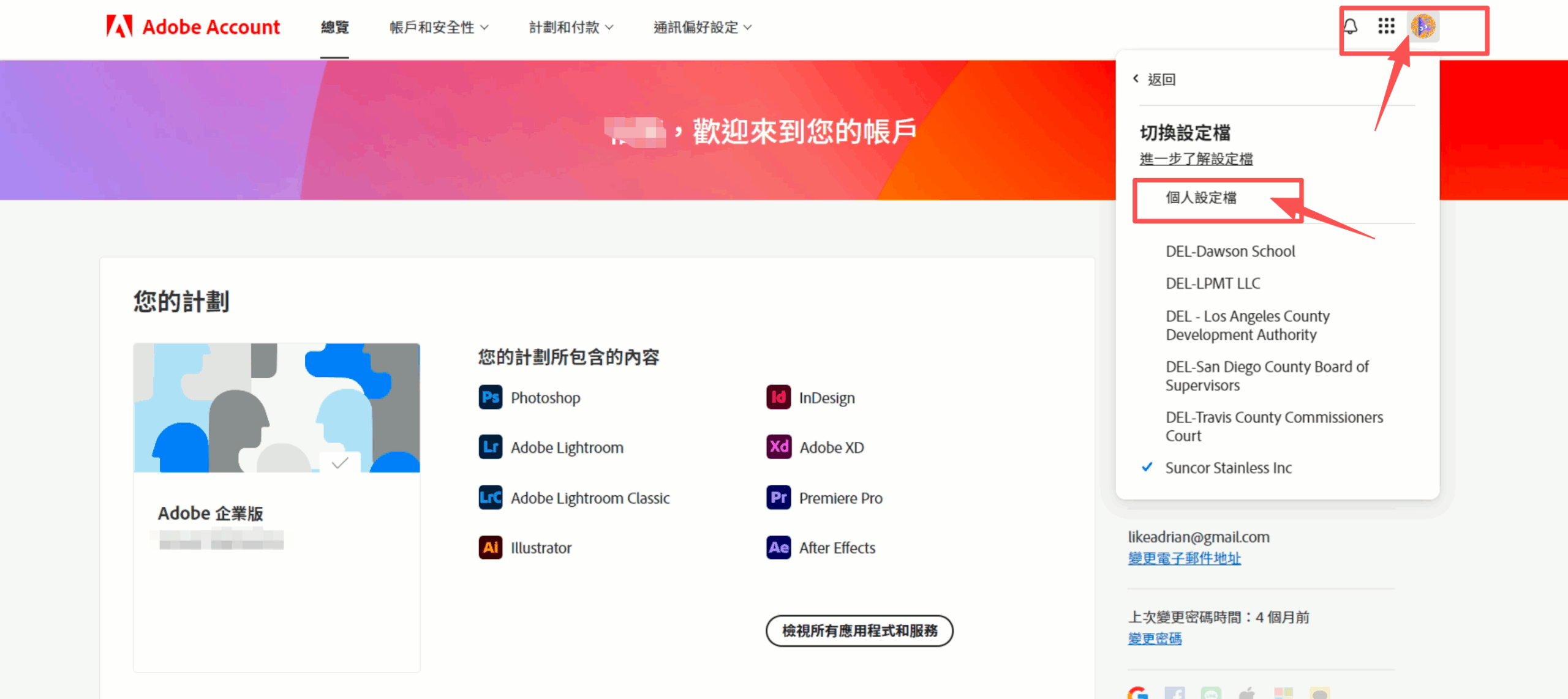Expand the 計劃和付款 dropdown menu
Screen dimensions: 1568x699
pyautogui.click(x=571, y=27)
